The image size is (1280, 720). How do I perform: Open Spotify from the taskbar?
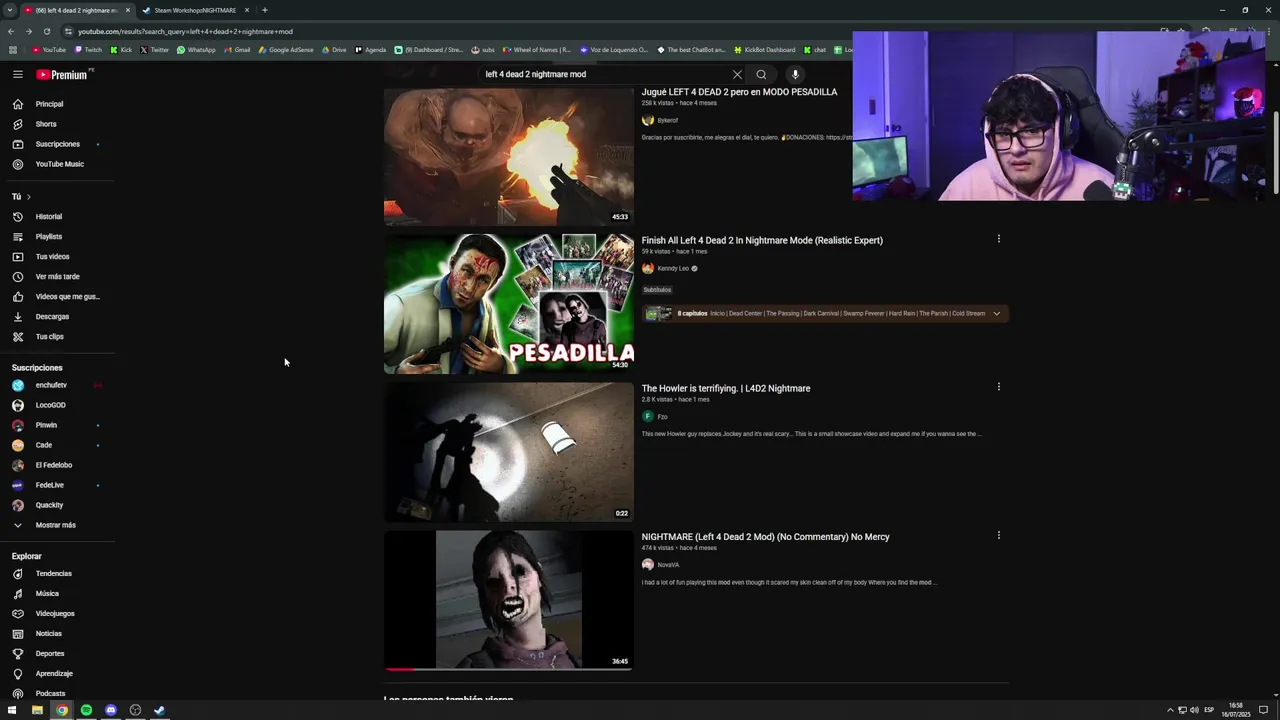(86, 710)
